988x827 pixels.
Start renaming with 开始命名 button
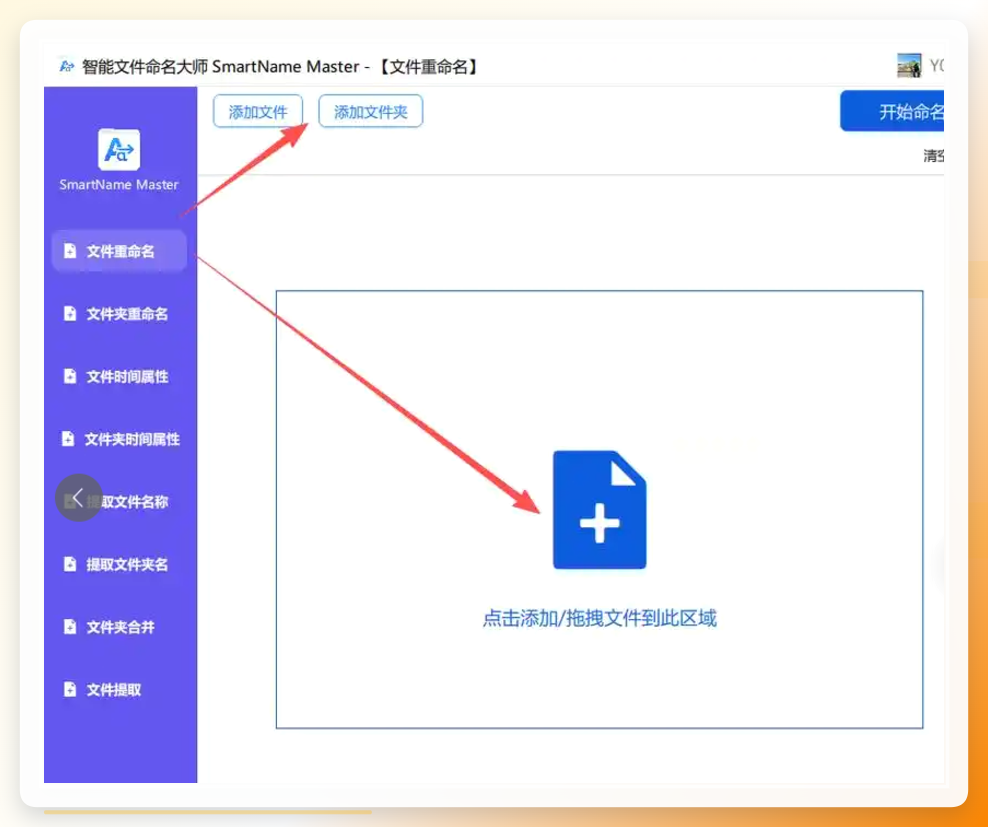(892, 112)
